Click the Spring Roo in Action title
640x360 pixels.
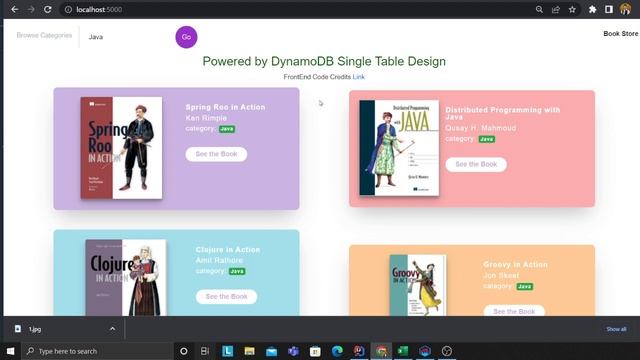point(225,107)
